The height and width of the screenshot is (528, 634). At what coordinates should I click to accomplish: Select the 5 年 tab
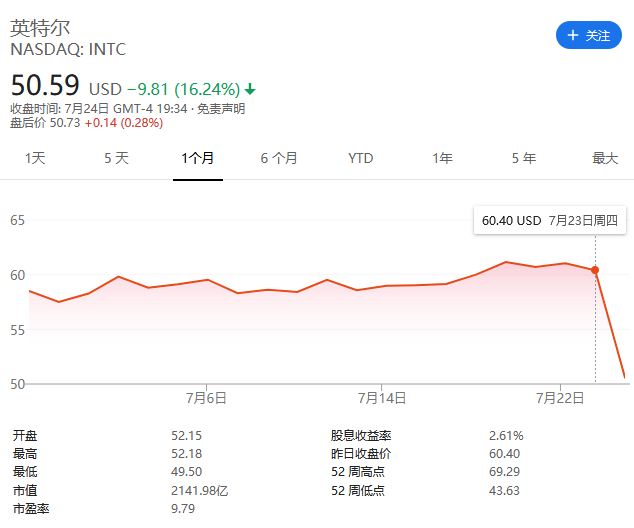coord(524,158)
